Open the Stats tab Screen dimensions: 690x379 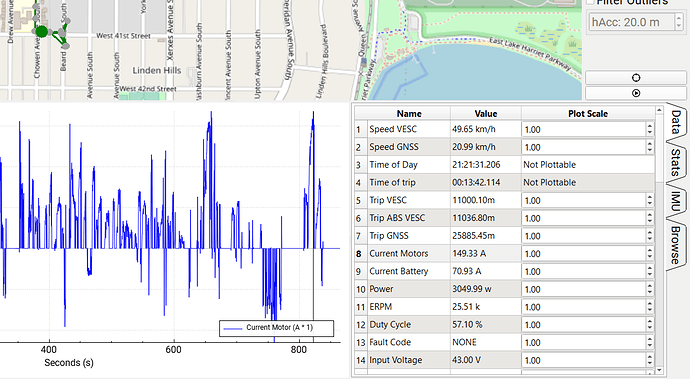click(675, 162)
